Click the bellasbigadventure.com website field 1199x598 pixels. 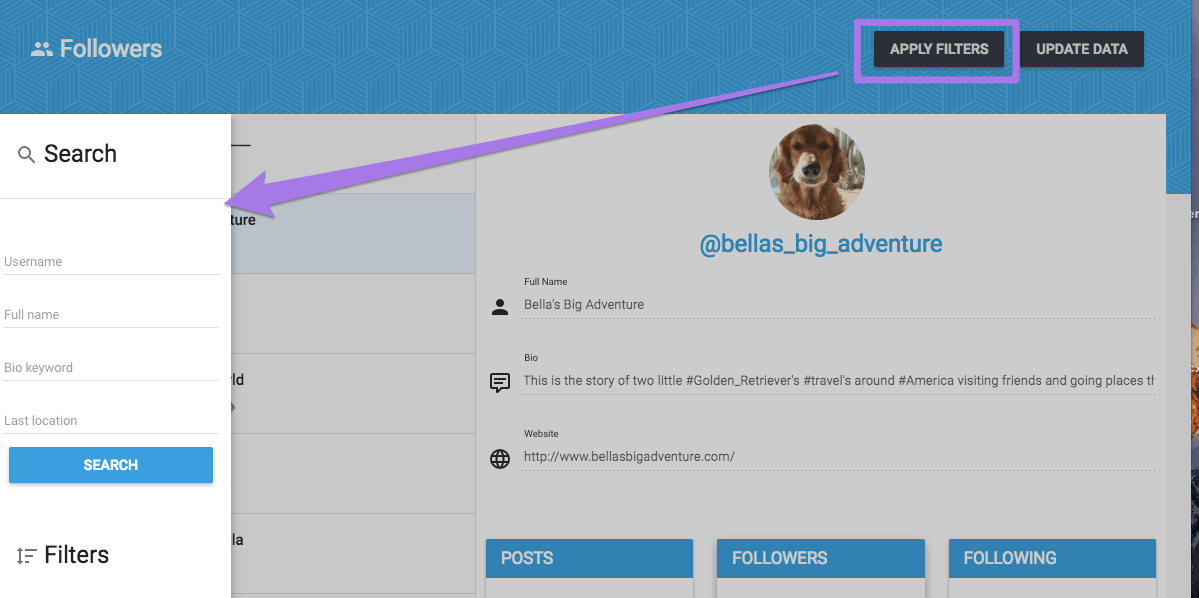(839, 457)
